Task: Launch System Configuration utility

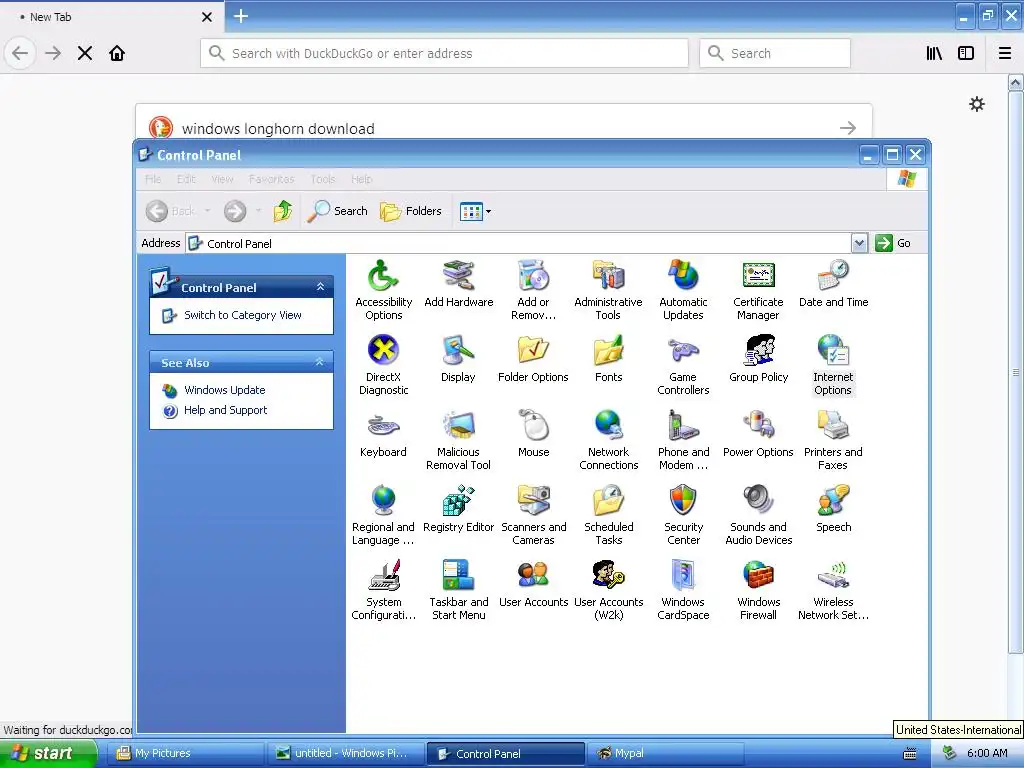Action: (383, 590)
